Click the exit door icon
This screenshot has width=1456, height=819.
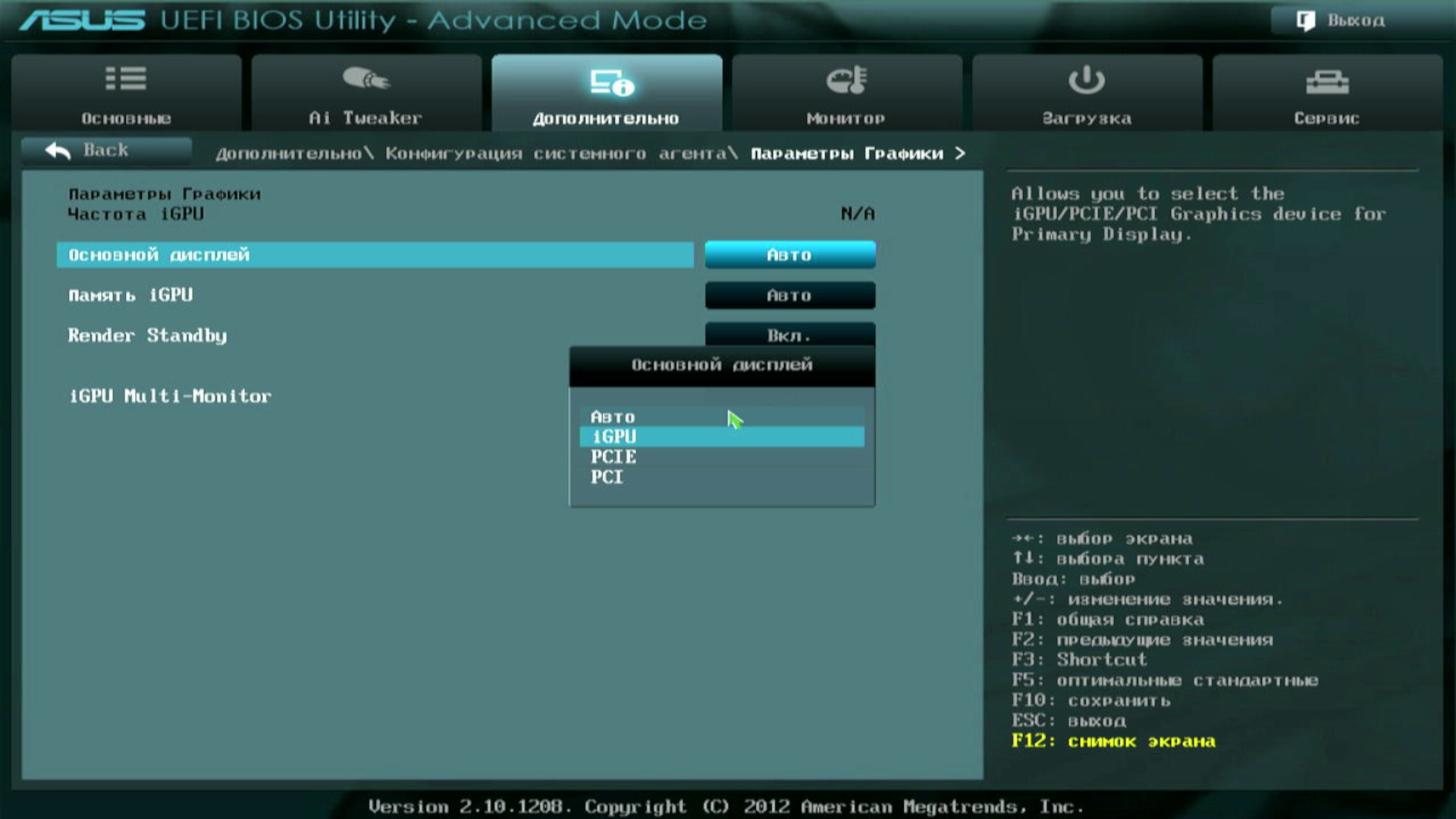coord(1305,20)
